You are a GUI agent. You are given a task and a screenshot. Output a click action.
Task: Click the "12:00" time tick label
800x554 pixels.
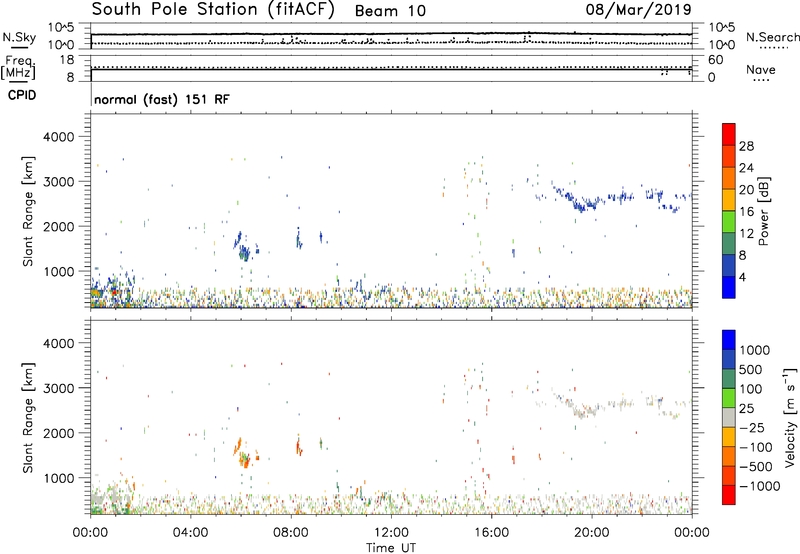click(x=391, y=533)
